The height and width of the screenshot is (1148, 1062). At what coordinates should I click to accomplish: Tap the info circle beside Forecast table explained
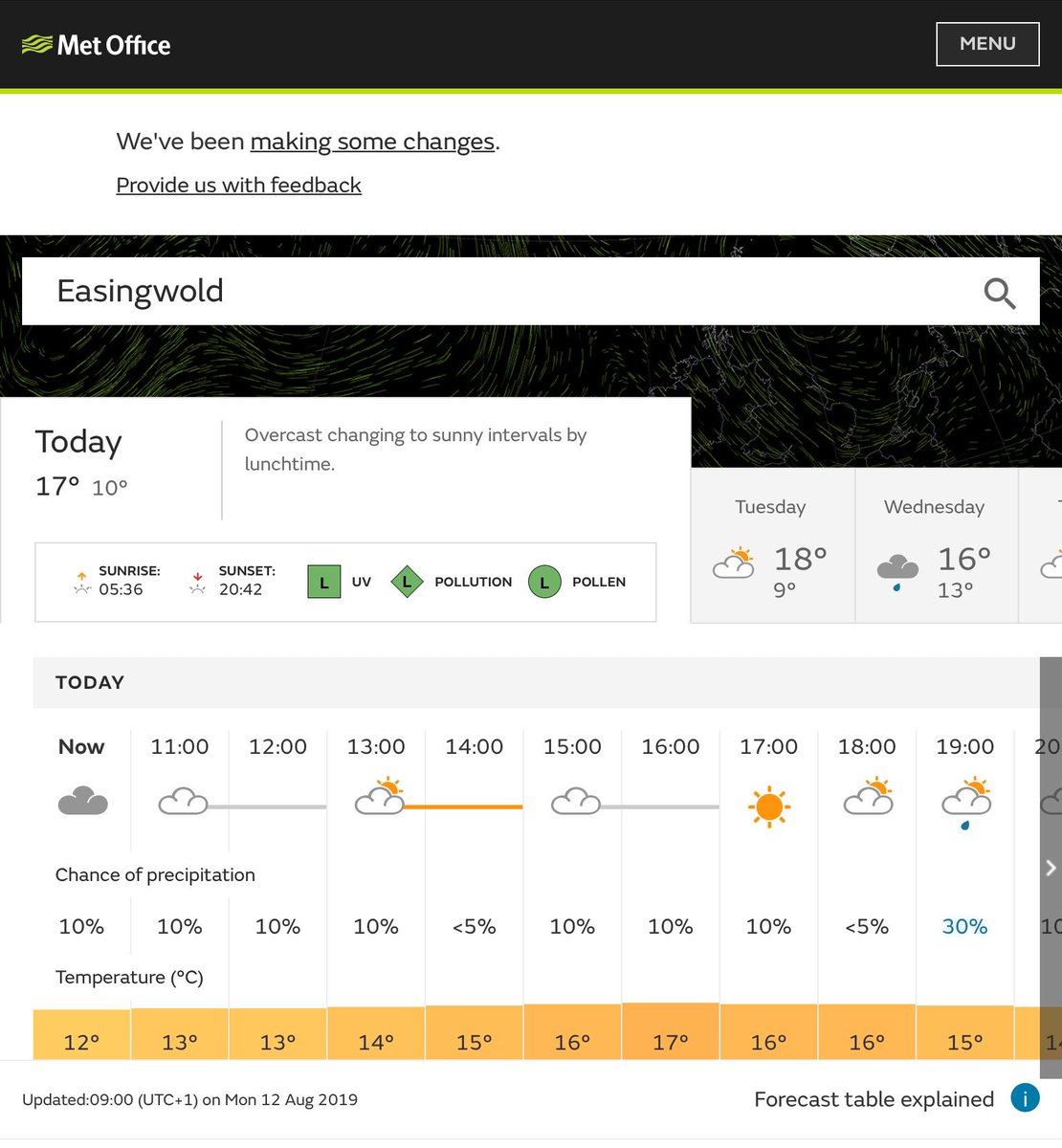[1025, 1098]
